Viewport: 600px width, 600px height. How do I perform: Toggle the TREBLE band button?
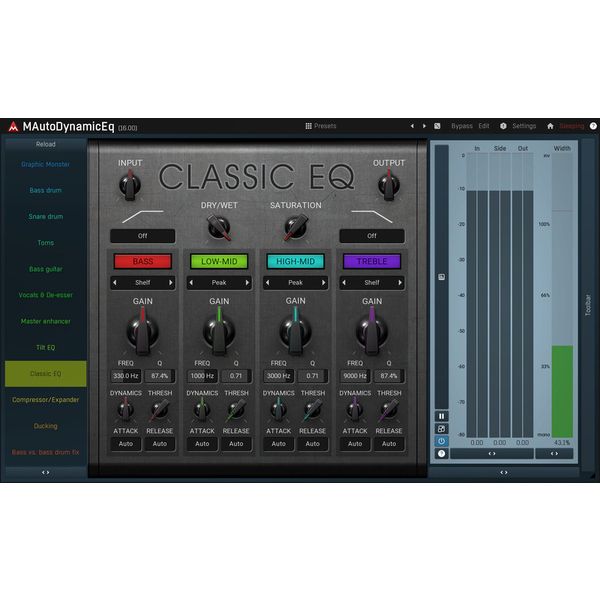[372, 261]
